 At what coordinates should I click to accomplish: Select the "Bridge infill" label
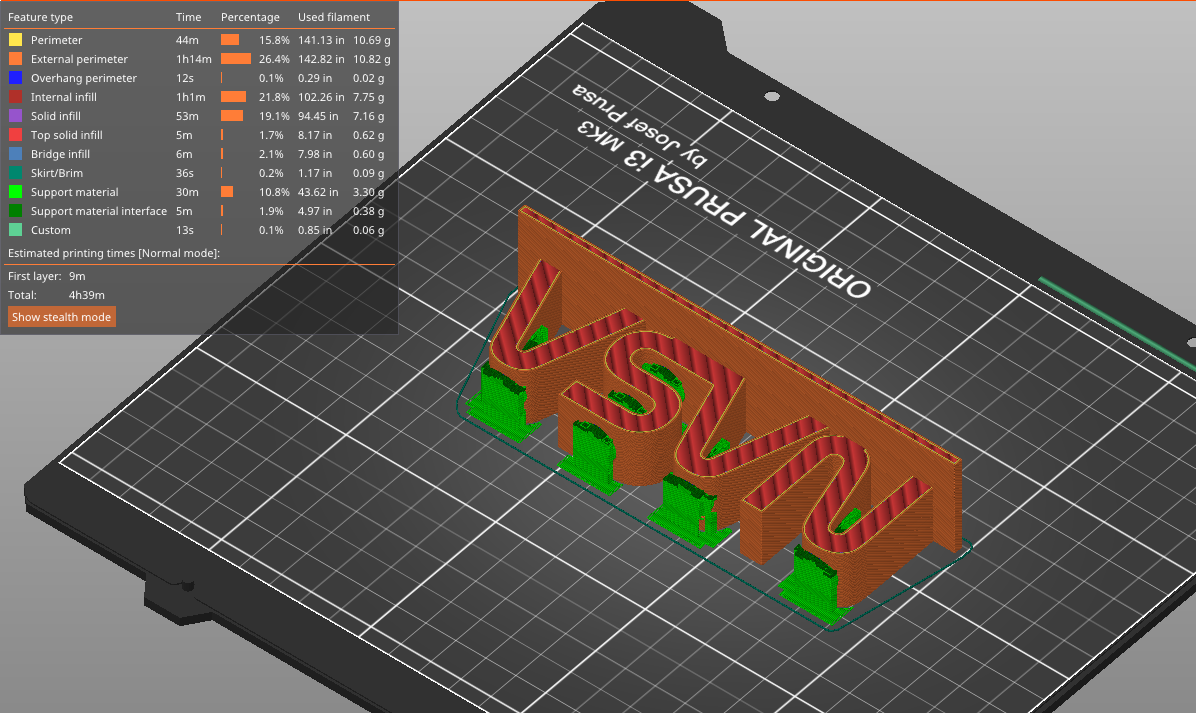click(x=60, y=154)
